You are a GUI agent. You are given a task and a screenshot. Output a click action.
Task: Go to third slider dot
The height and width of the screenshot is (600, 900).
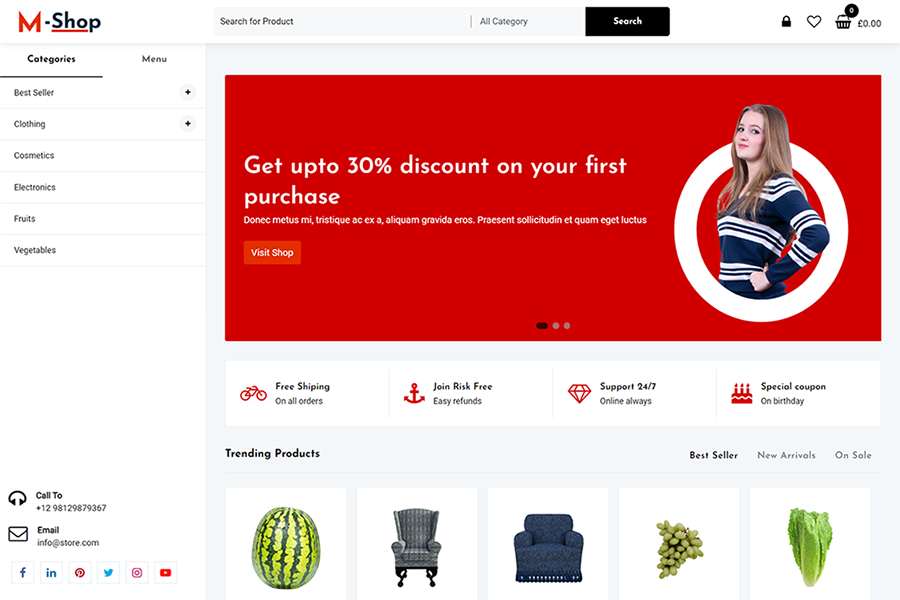click(x=567, y=326)
